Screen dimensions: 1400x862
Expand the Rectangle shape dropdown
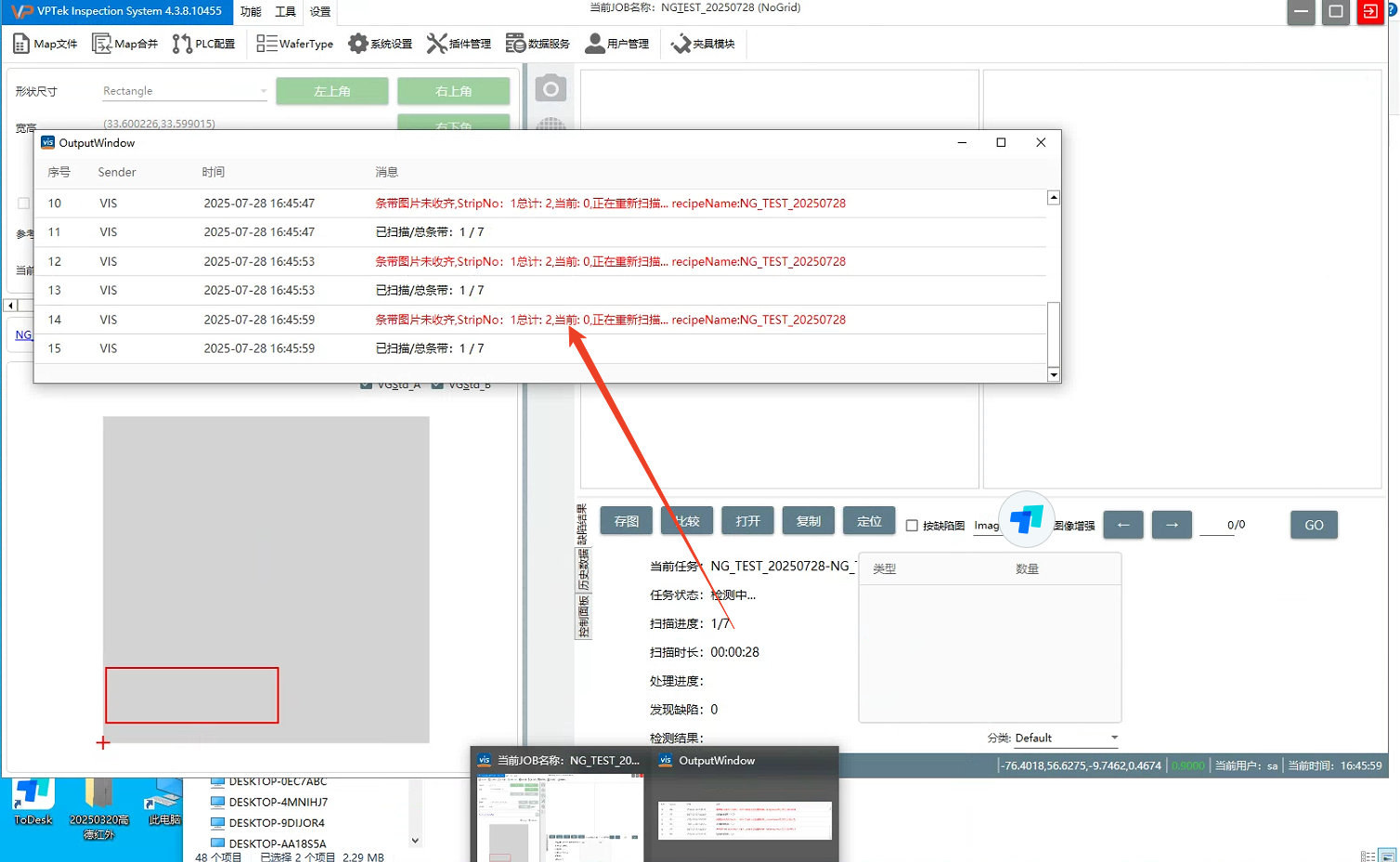[263, 91]
